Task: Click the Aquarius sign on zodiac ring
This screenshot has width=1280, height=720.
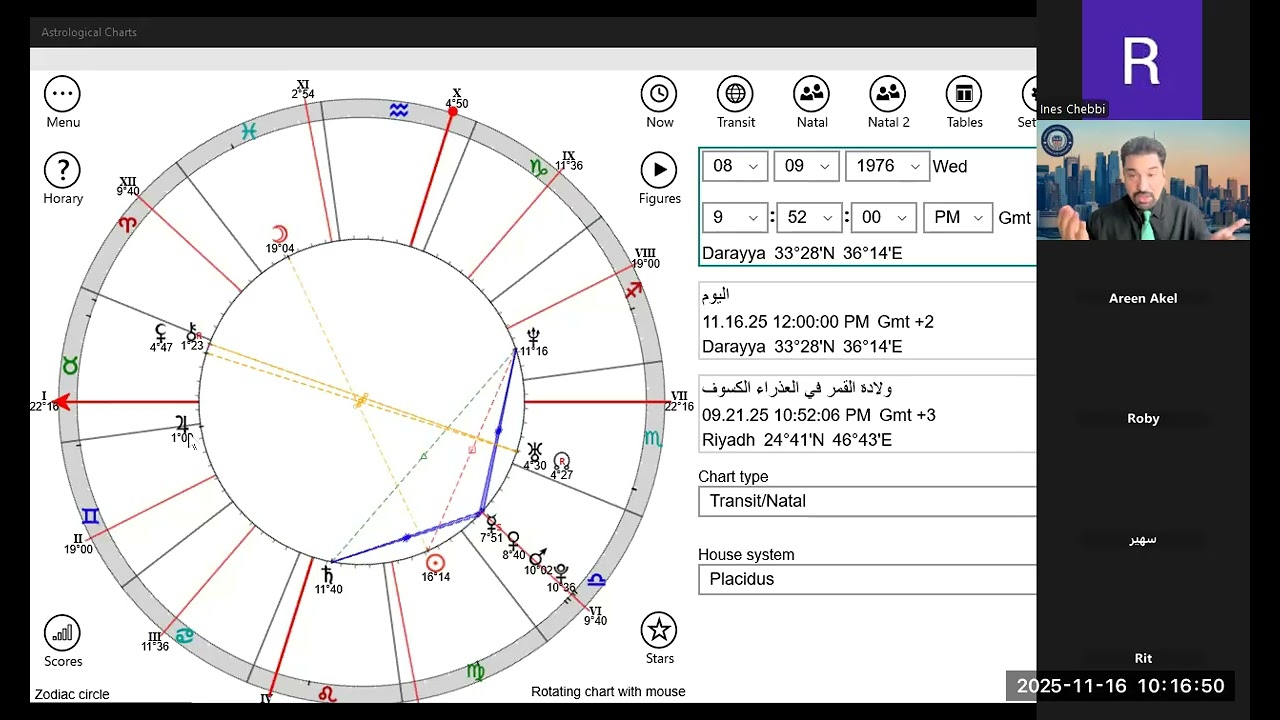Action: pyautogui.click(x=399, y=111)
